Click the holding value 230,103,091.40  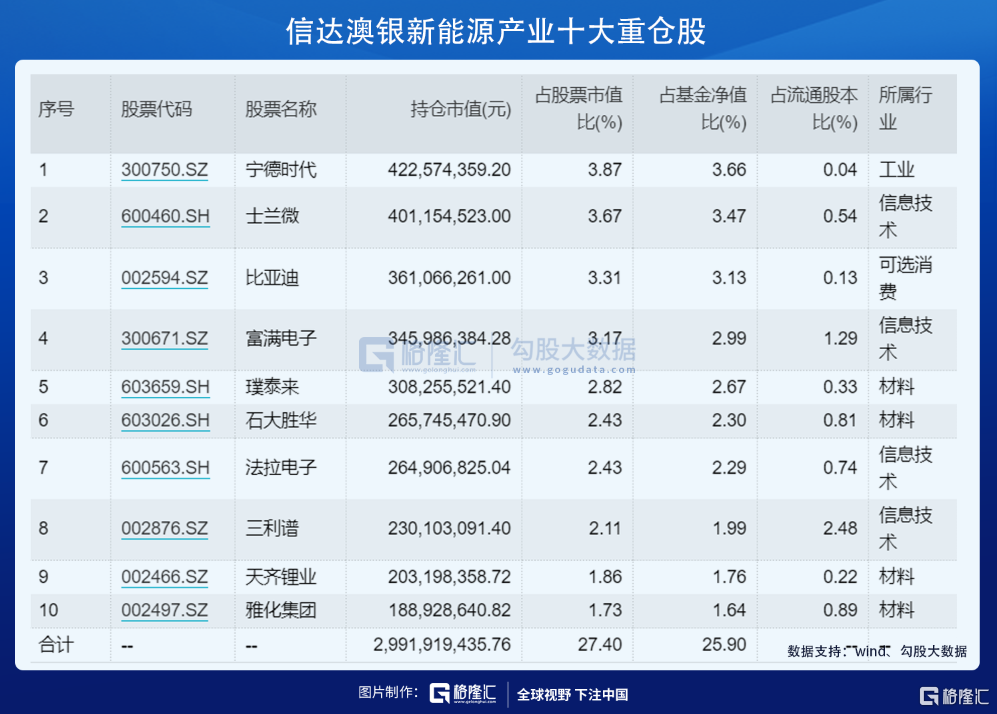pyautogui.click(x=450, y=528)
